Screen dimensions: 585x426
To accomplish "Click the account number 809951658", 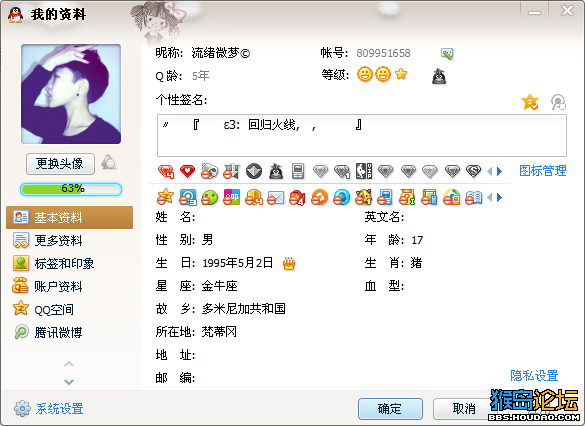I will point(383,53).
